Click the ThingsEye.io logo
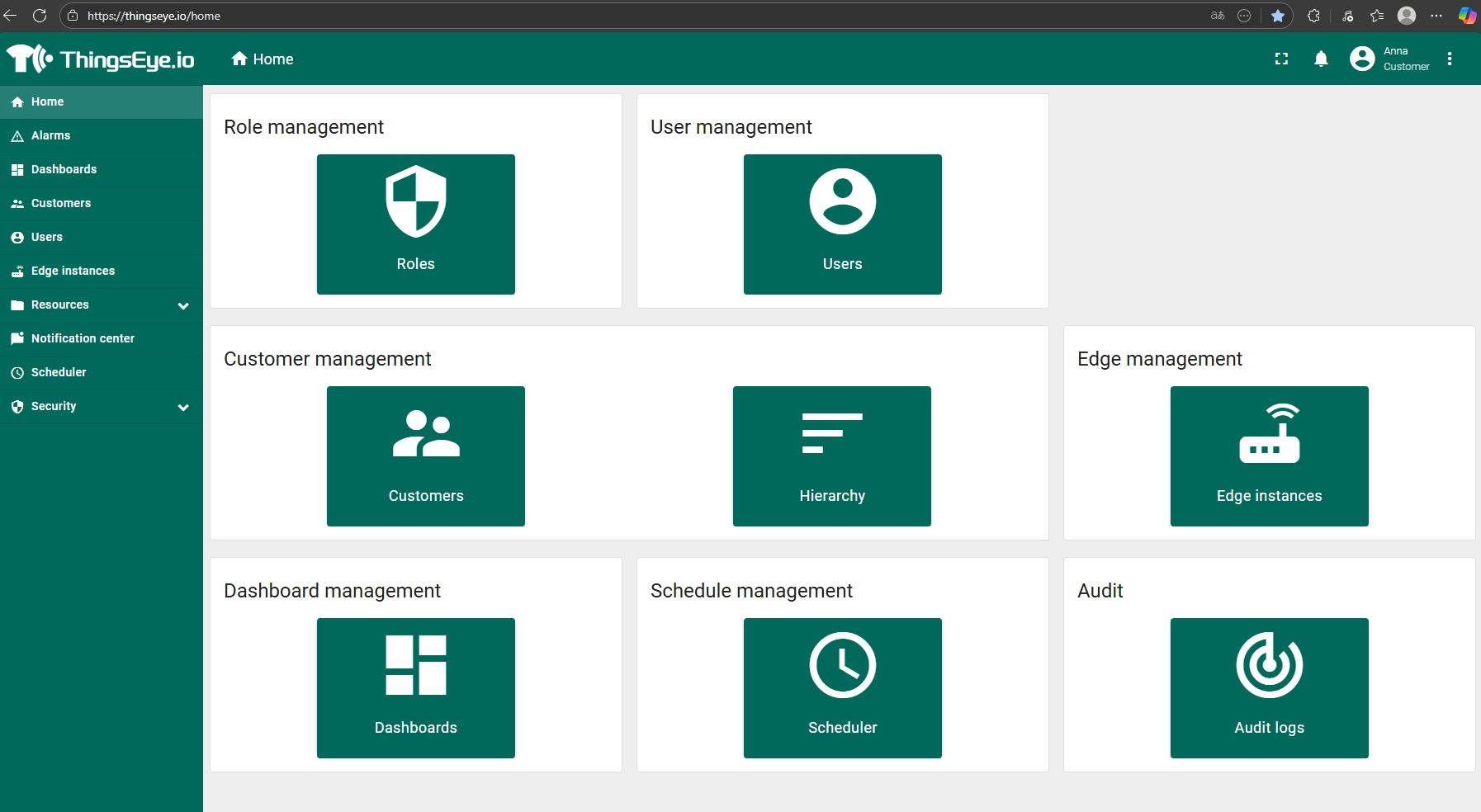The height and width of the screenshot is (812, 1481). [x=101, y=59]
